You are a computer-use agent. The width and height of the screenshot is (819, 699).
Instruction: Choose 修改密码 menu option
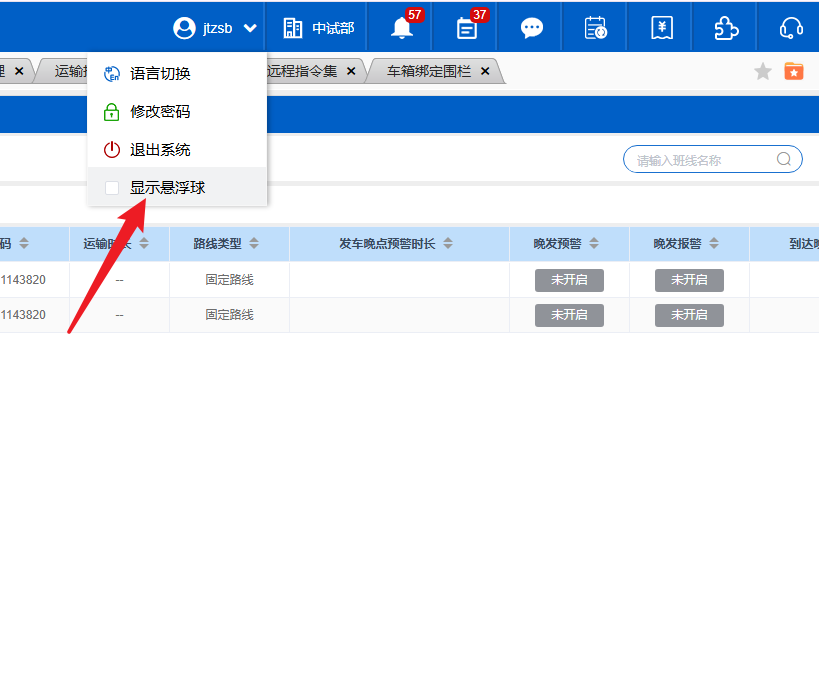tap(160, 112)
